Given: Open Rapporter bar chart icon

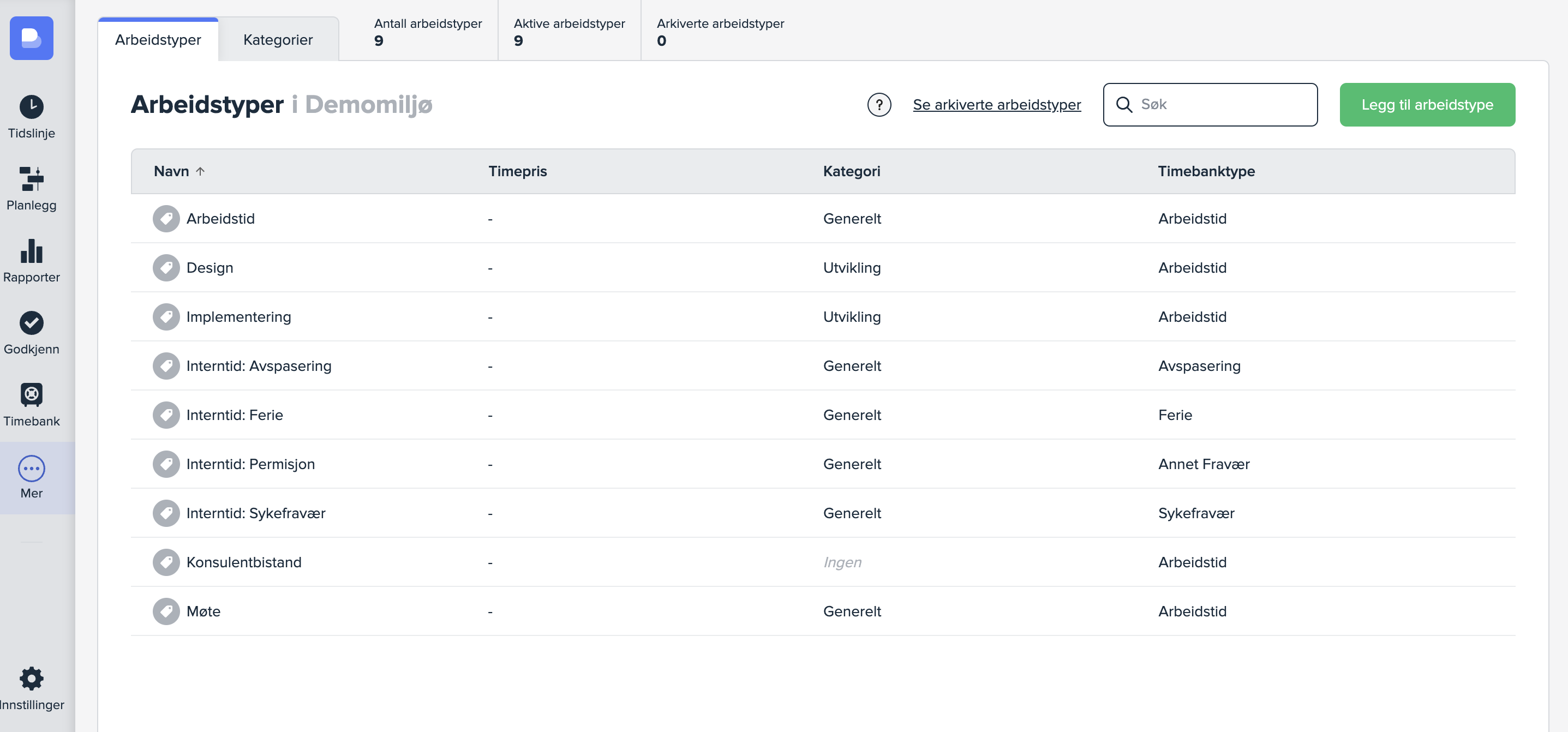Looking at the screenshot, I should (31, 251).
